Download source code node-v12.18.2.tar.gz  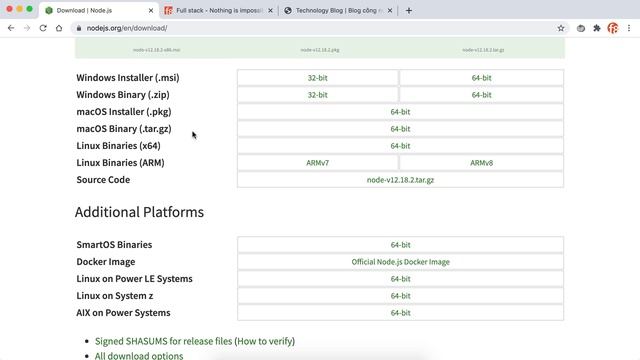click(400, 180)
